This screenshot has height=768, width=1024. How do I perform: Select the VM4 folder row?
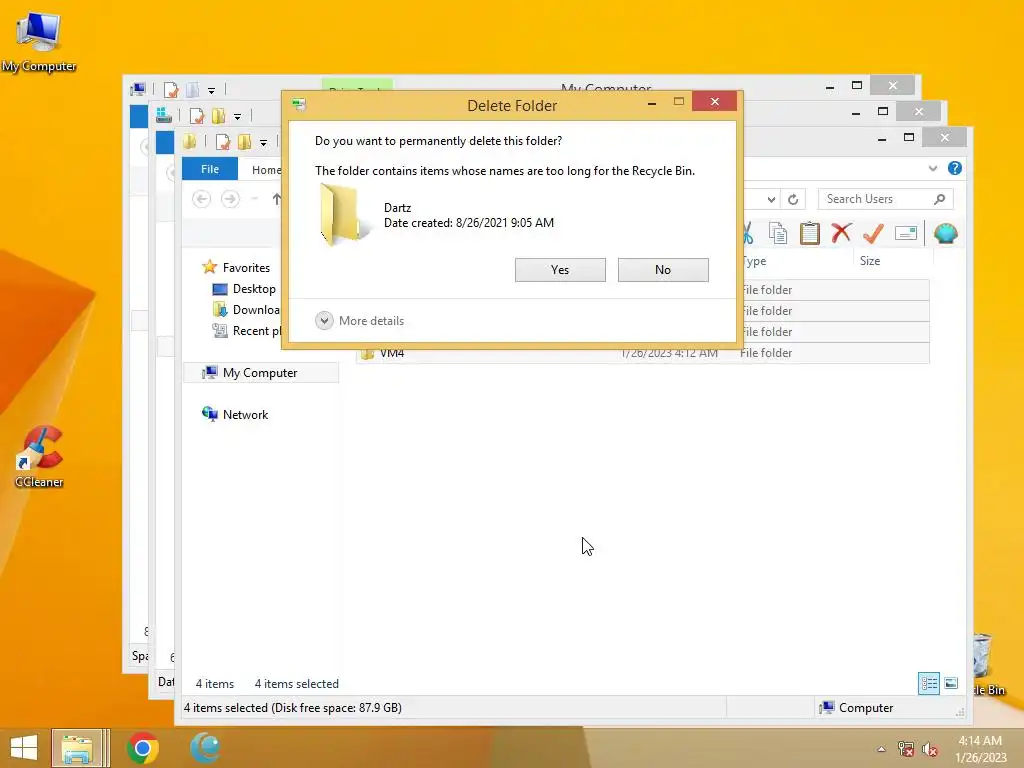tap(643, 353)
